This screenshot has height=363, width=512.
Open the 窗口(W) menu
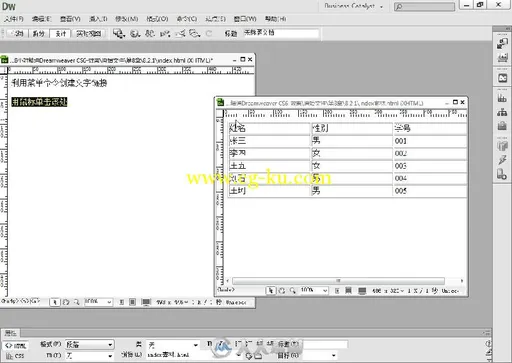pos(245,19)
